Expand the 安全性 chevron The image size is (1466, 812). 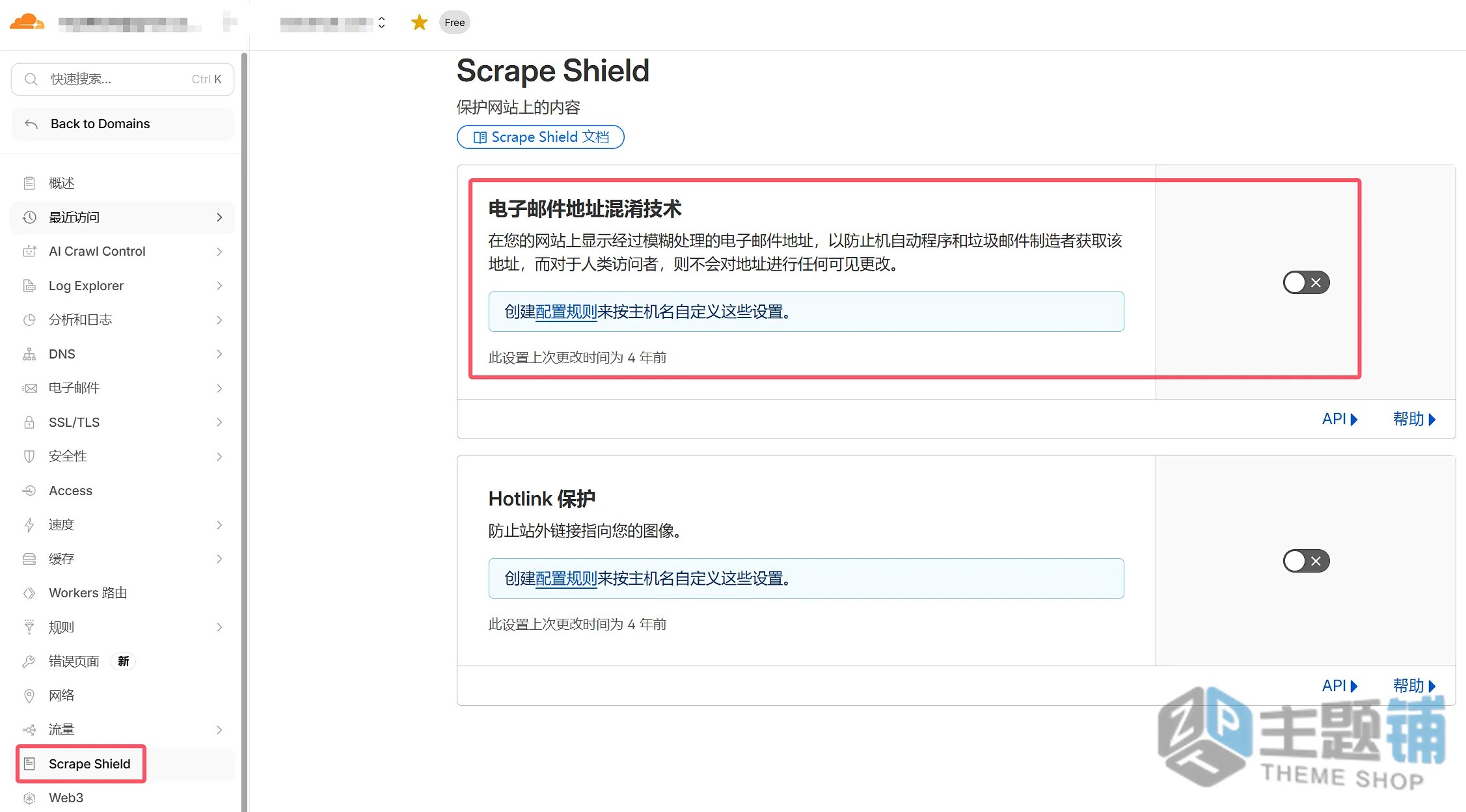pyautogui.click(x=219, y=457)
